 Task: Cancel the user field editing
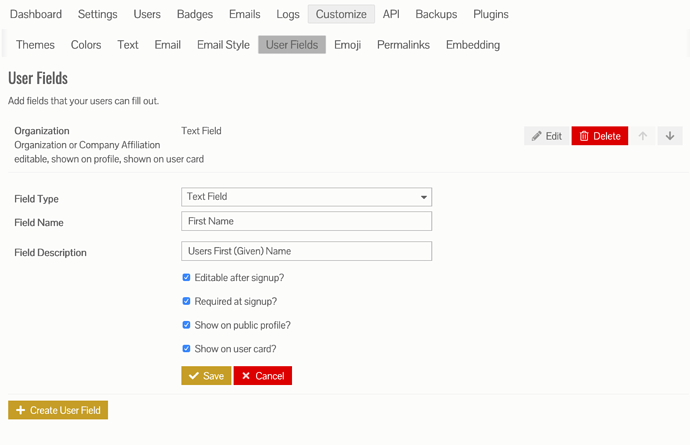pos(263,376)
